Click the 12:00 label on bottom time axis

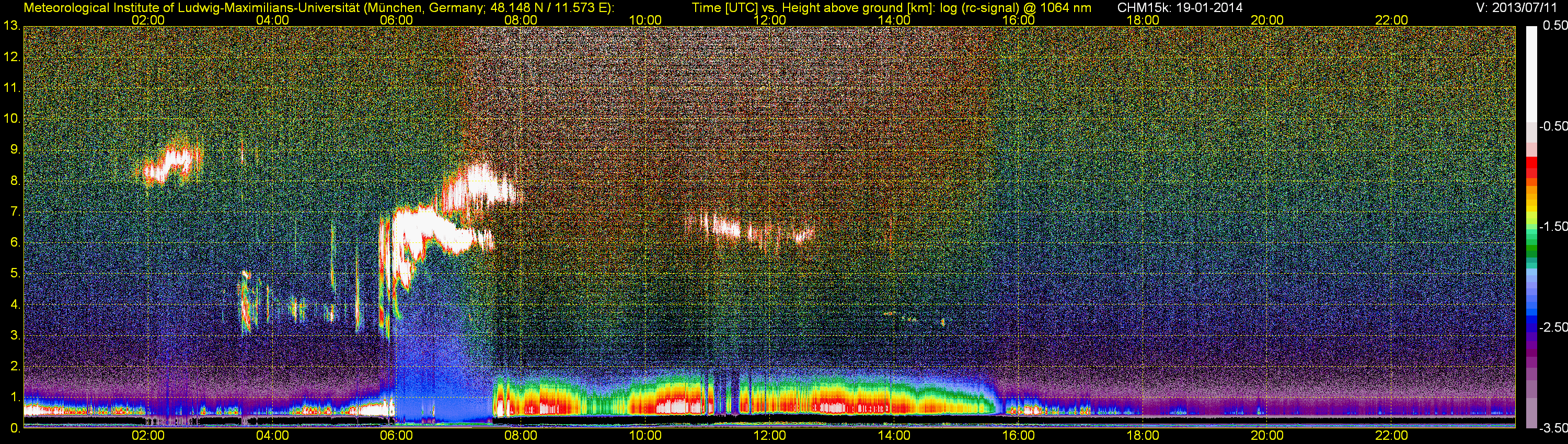(x=769, y=436)
